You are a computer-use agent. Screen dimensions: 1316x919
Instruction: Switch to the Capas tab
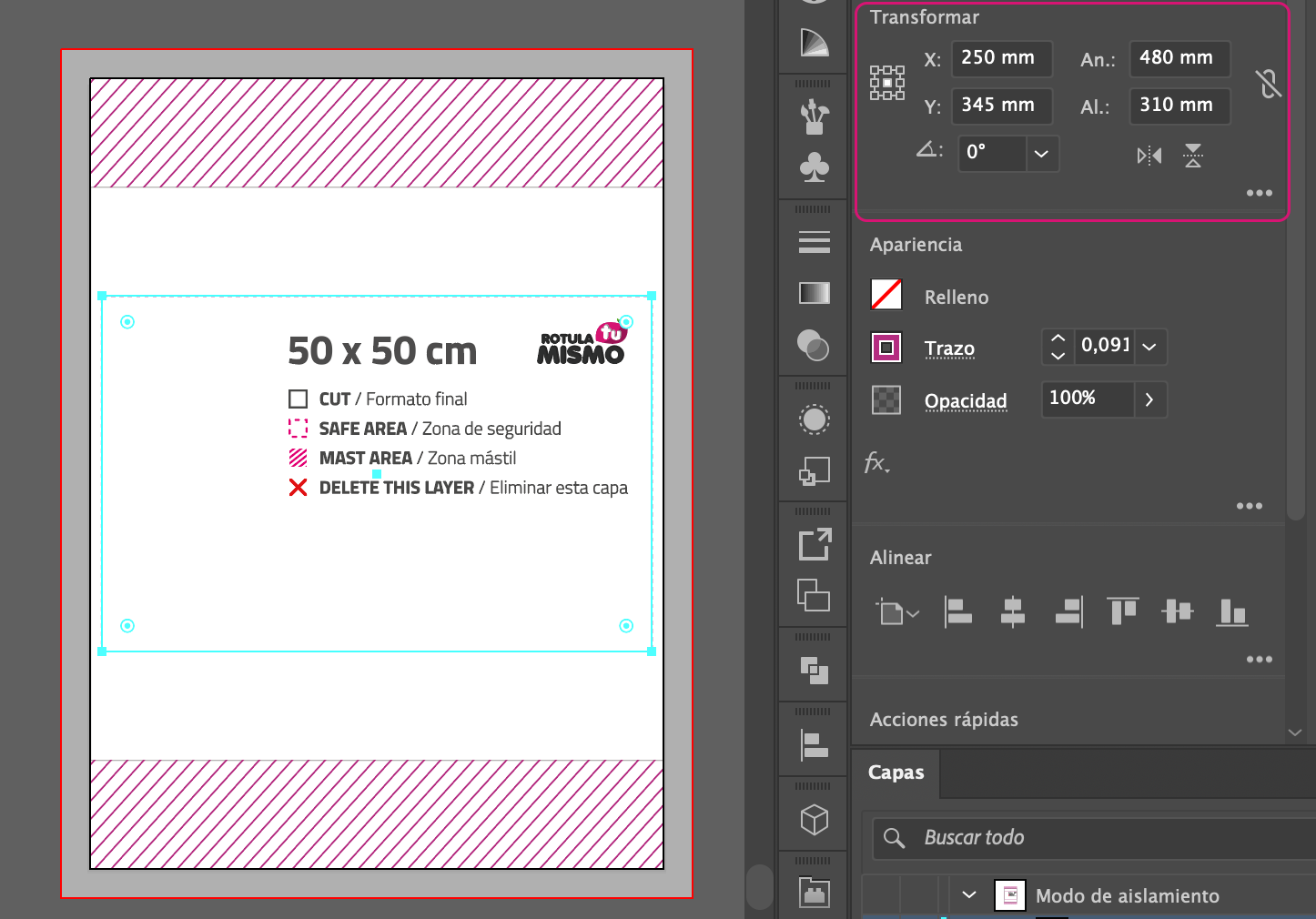[x=896, y=773]
